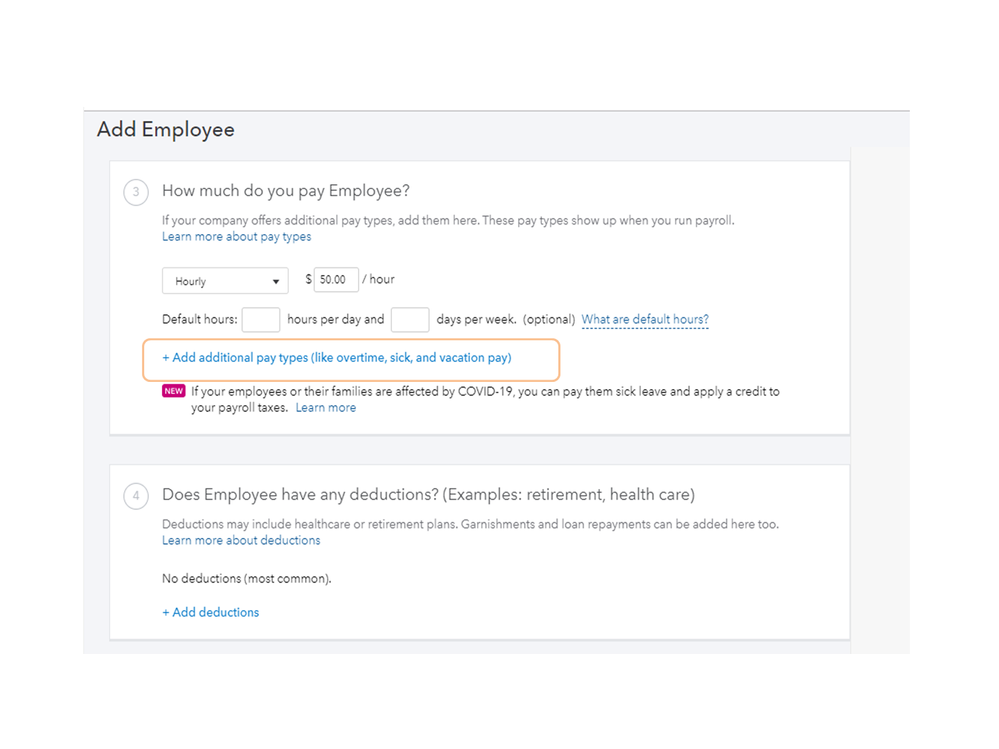Click the hourly rate field showing 50.00
The height and width of the screenshot is (749, 999).
click(336, 280)
